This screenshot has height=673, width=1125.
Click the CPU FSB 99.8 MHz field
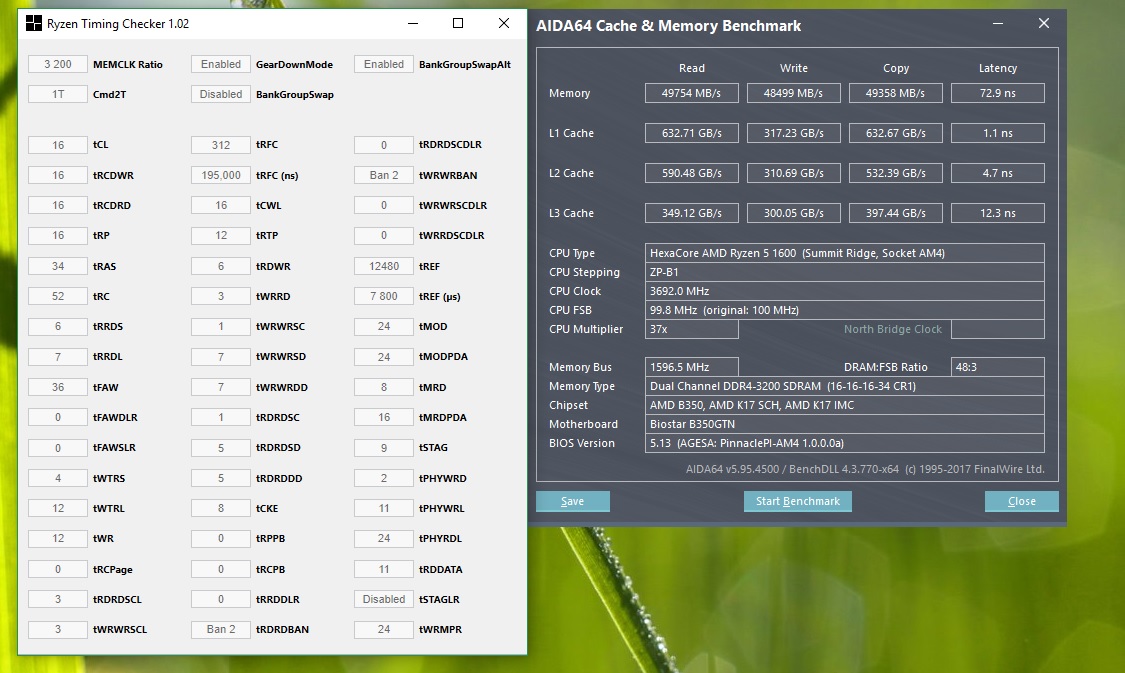[x=844, y=310]
